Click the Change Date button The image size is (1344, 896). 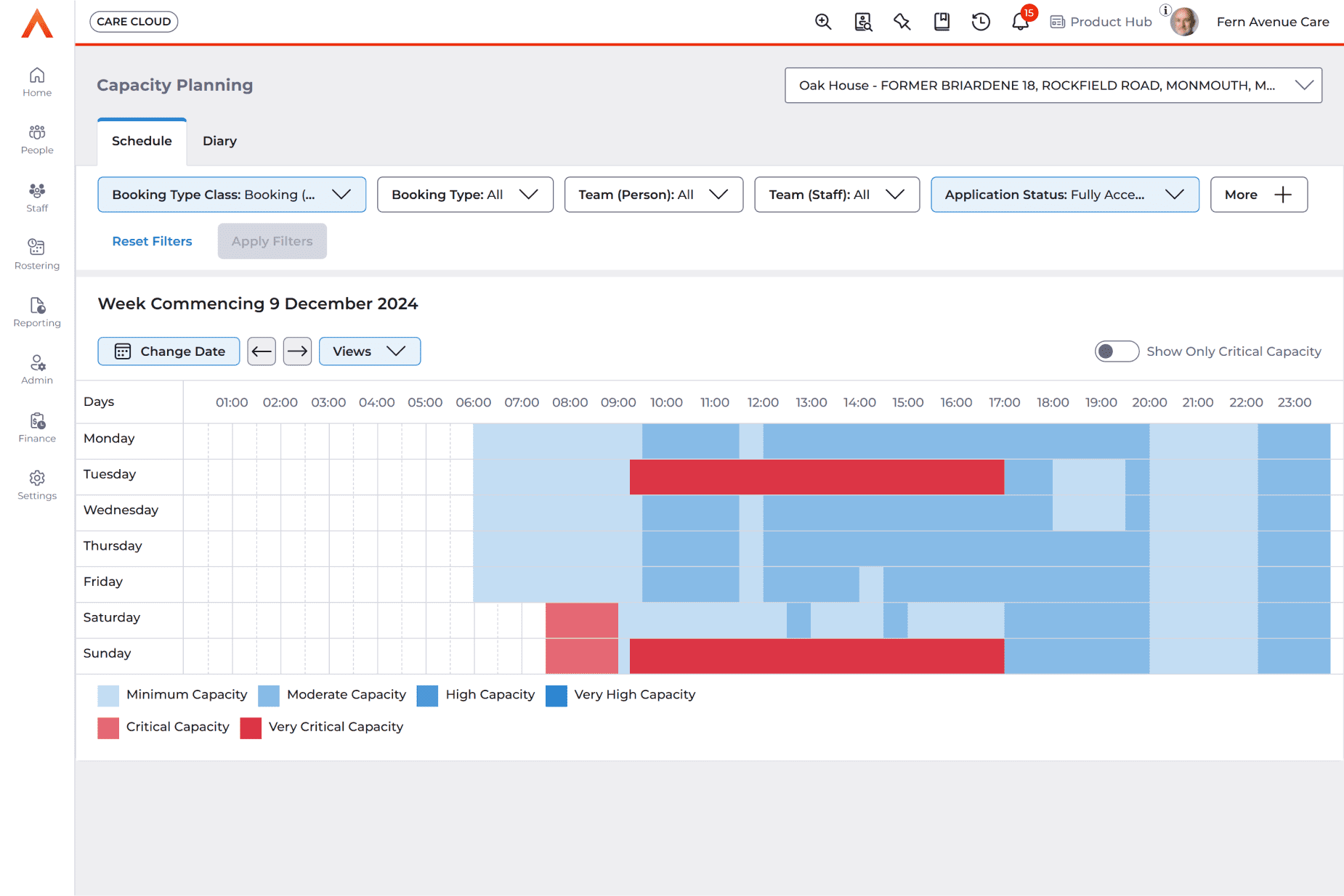[169, 351]
